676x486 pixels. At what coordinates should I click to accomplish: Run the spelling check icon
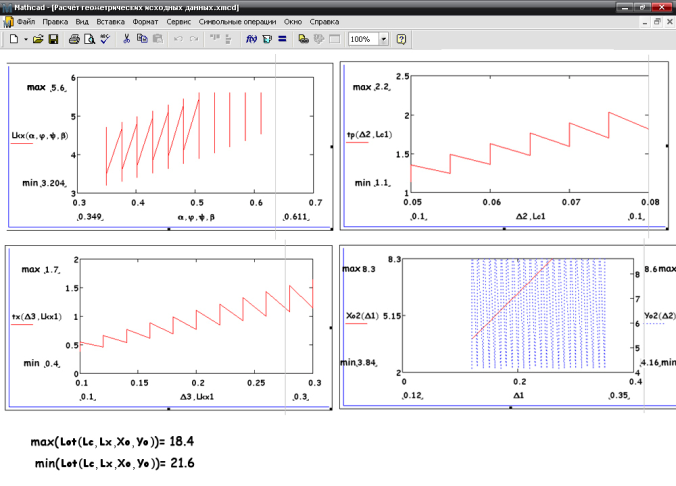pyautogui.click(x=104, y=39)
